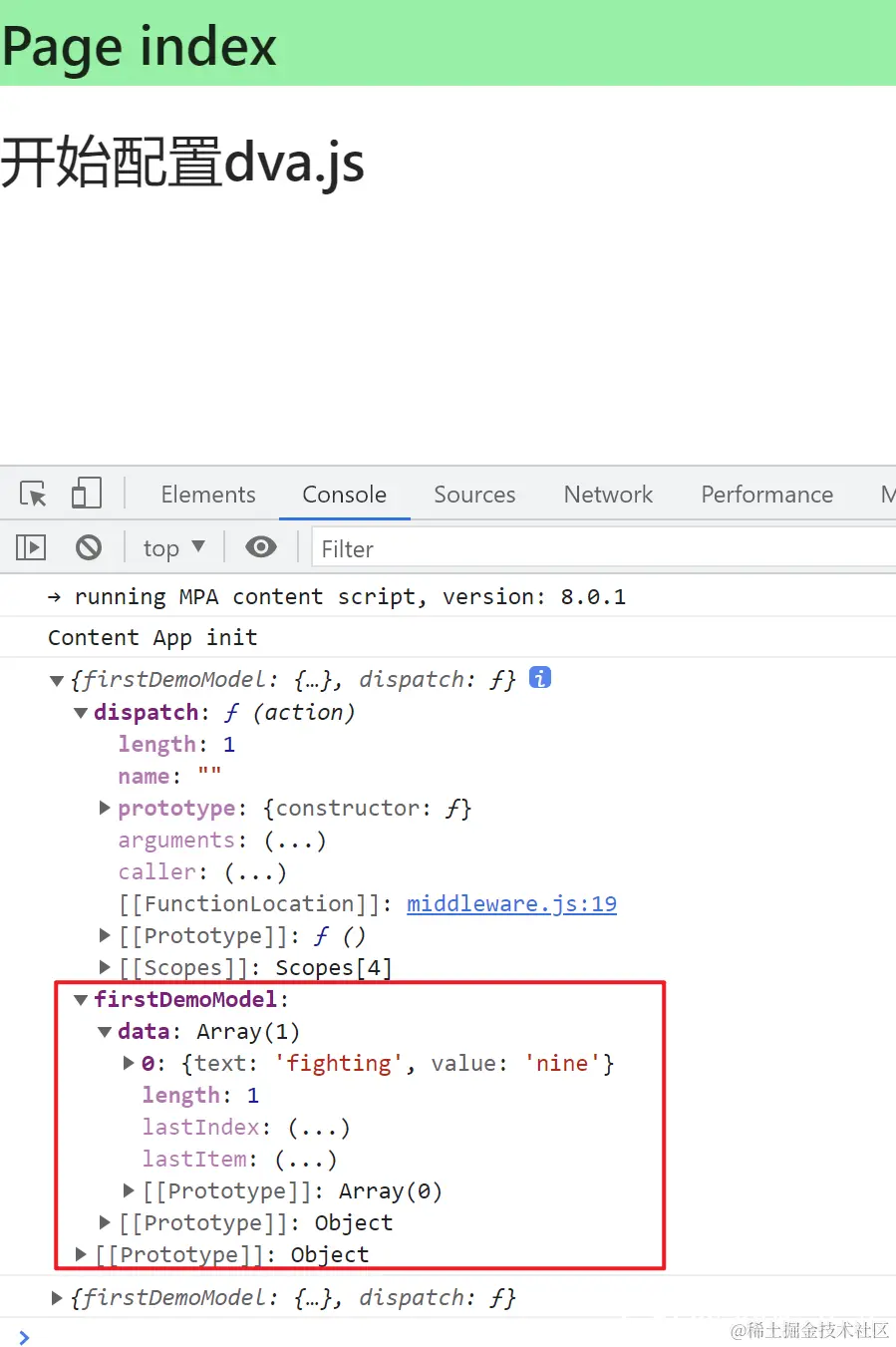Collapse the dispatch function entry
The image size is (896, 1347).
pyautogui.click(x=81, y=713)
